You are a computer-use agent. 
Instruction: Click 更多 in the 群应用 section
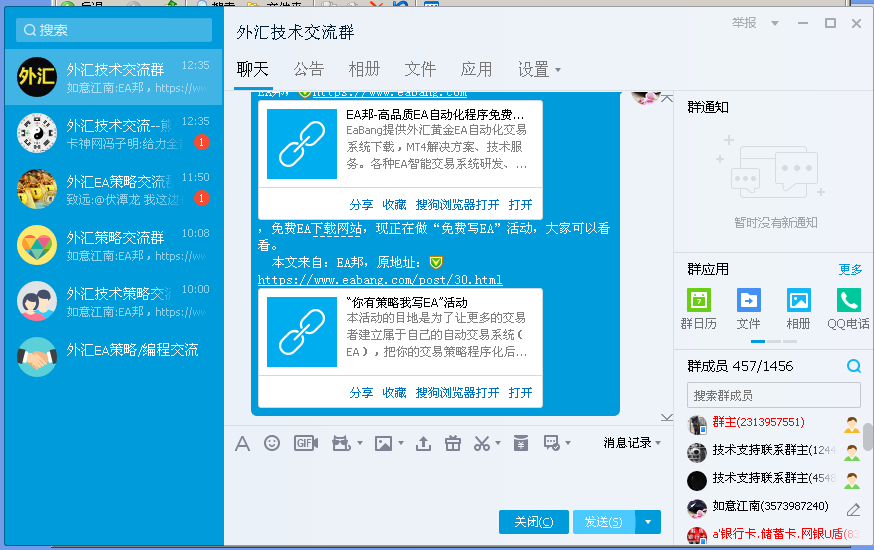click(x=850, y=270)
